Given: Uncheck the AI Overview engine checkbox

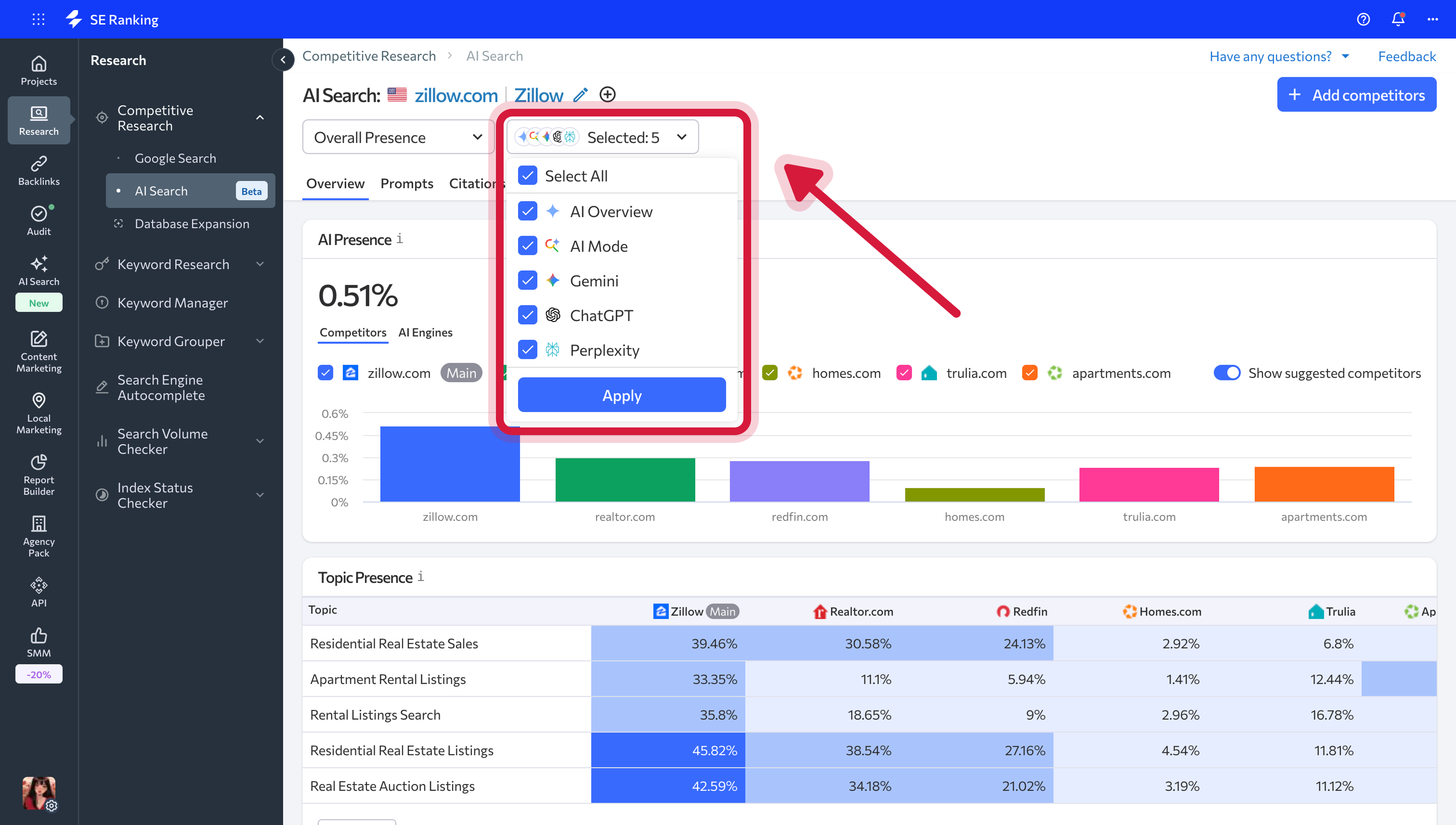Looking at the screenshot, I should (527, 211).
